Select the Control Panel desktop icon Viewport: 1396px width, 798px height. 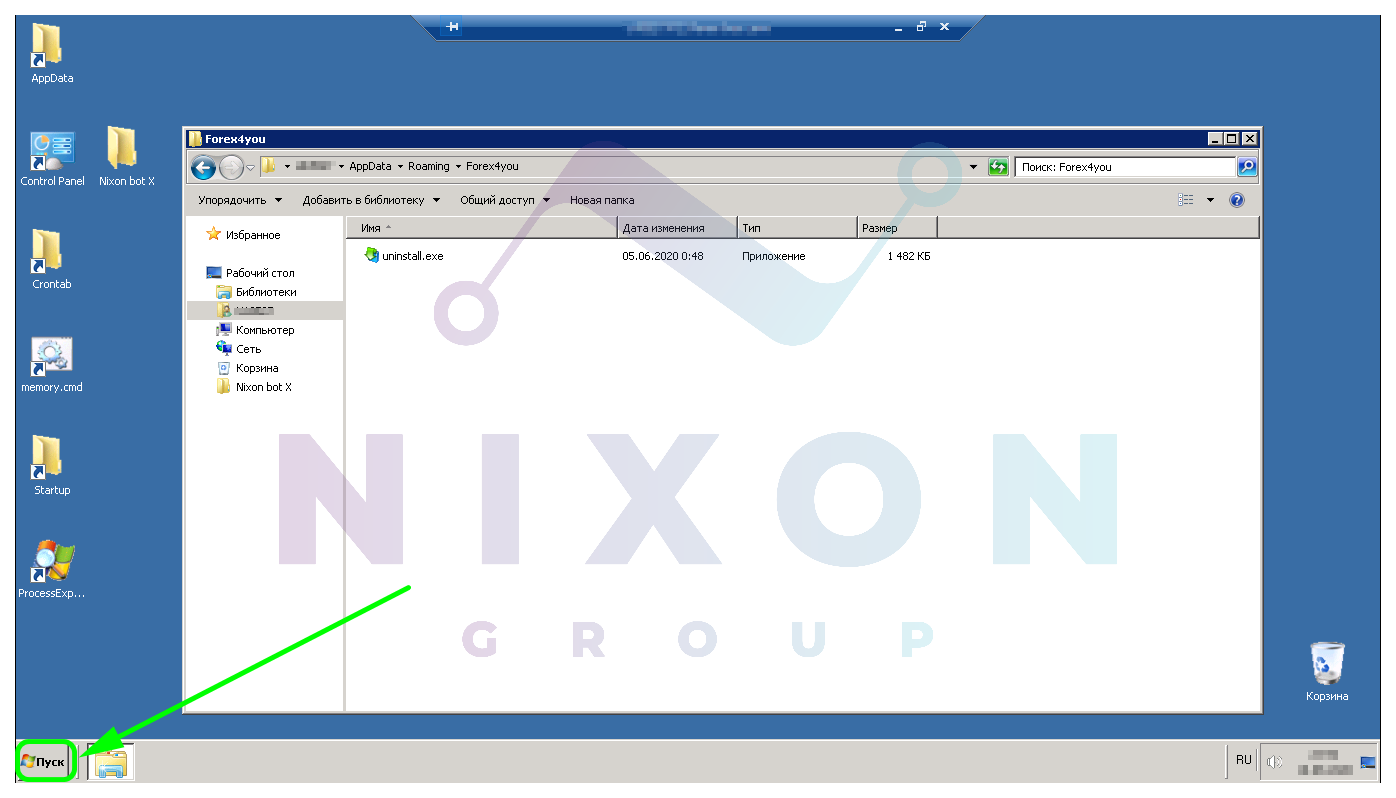pos(52,158)
